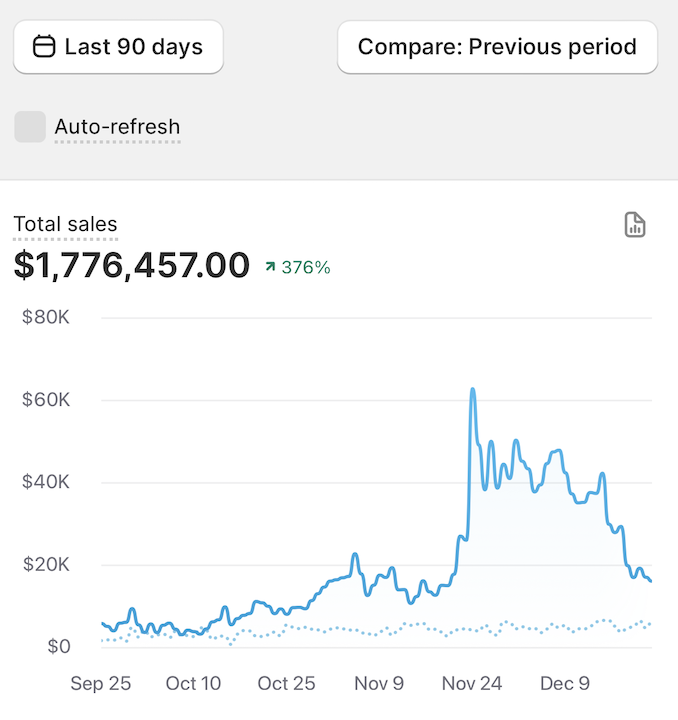Click the $40K axis label

[x=46, y=482]
